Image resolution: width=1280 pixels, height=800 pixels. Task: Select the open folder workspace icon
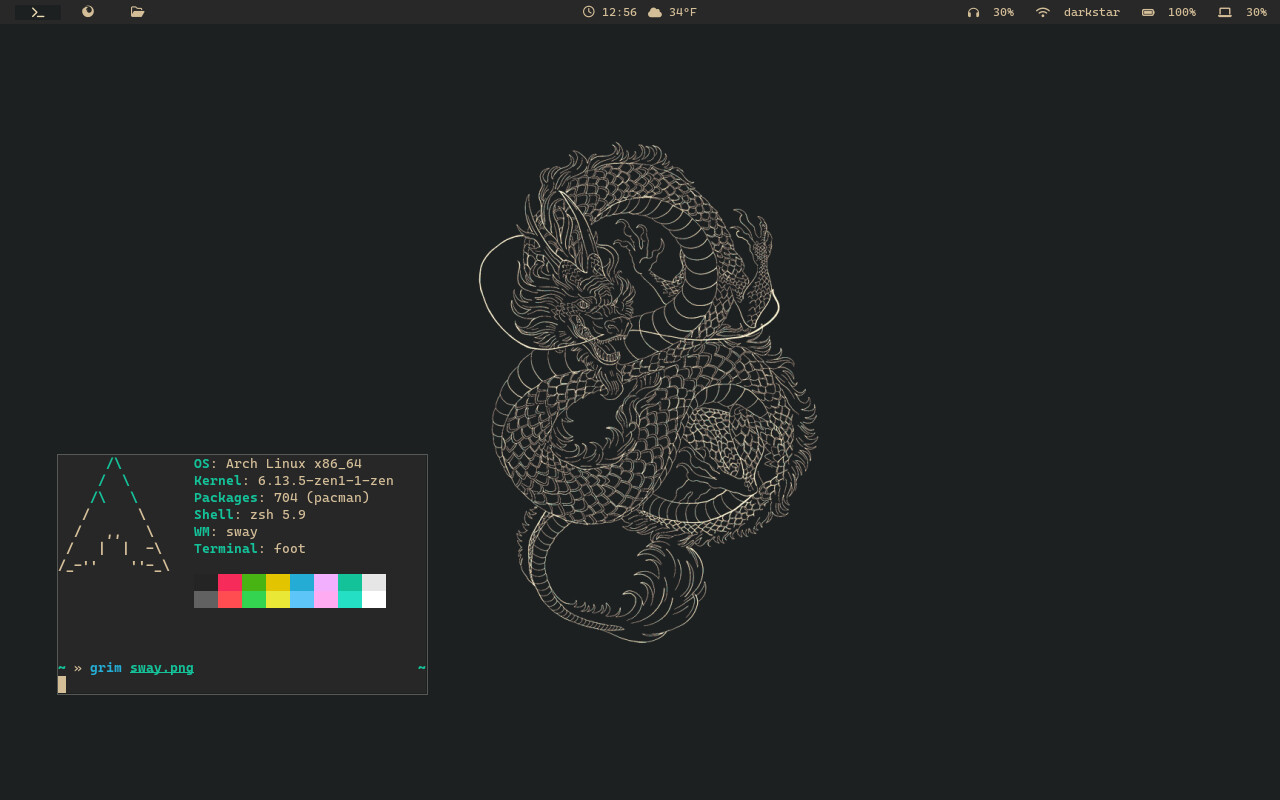pos(137,12)
